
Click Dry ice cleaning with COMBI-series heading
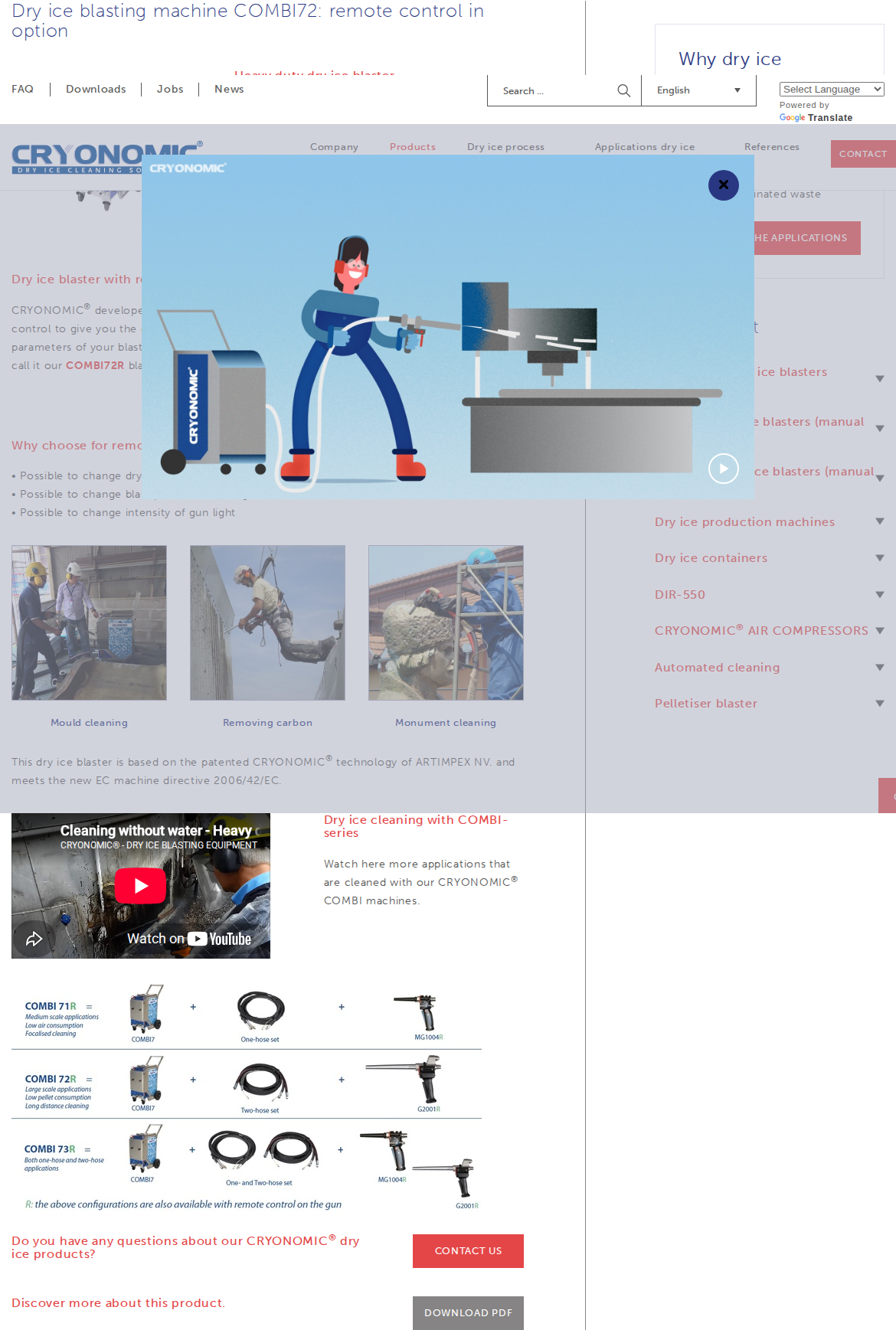tap(416, 826)
